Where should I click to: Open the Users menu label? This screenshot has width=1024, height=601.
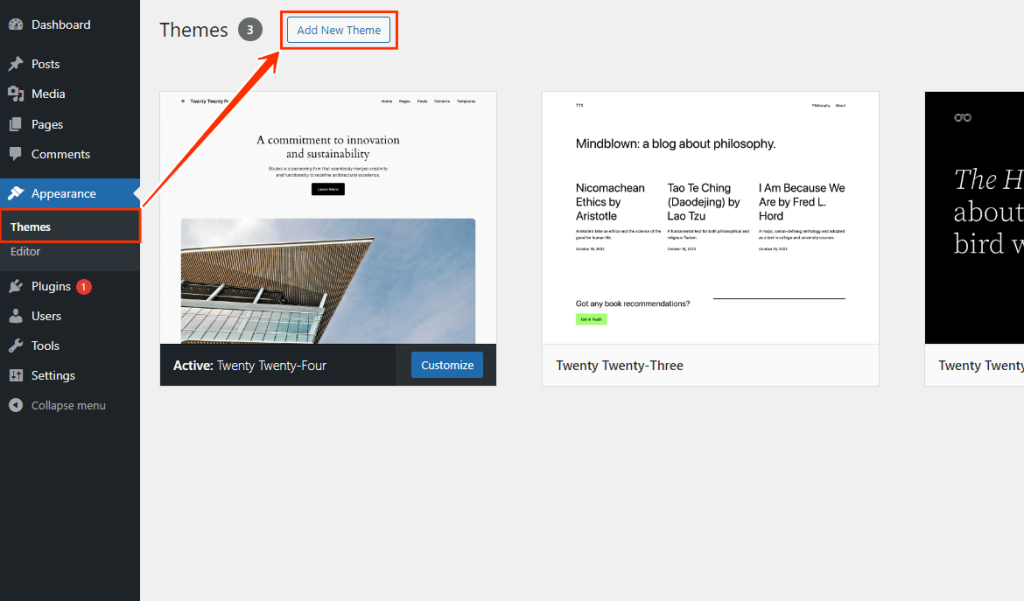pos(46,316)
